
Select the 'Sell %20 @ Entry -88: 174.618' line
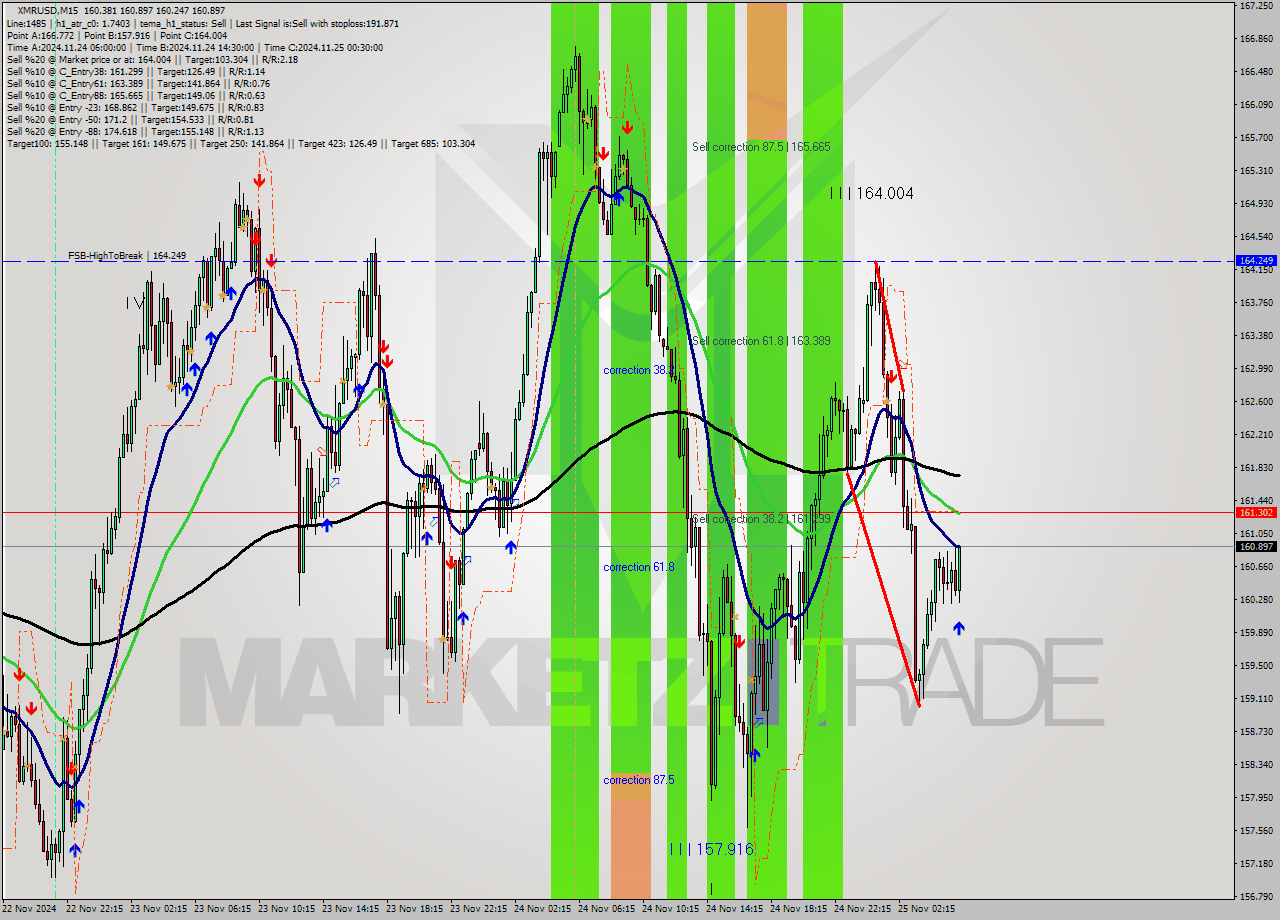135,131
